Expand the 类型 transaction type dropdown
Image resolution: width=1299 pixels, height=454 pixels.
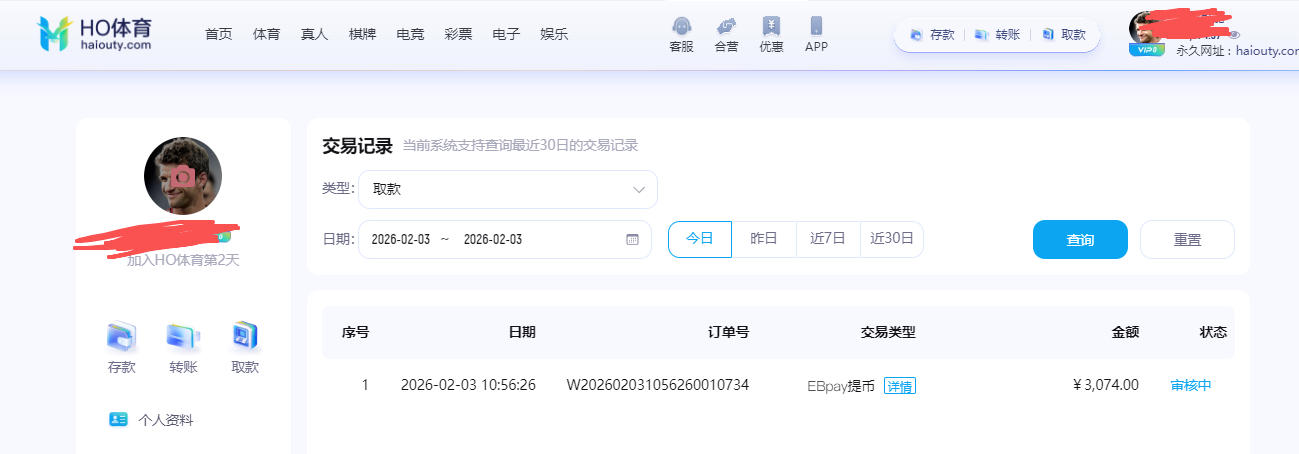(x=507, y=189)
